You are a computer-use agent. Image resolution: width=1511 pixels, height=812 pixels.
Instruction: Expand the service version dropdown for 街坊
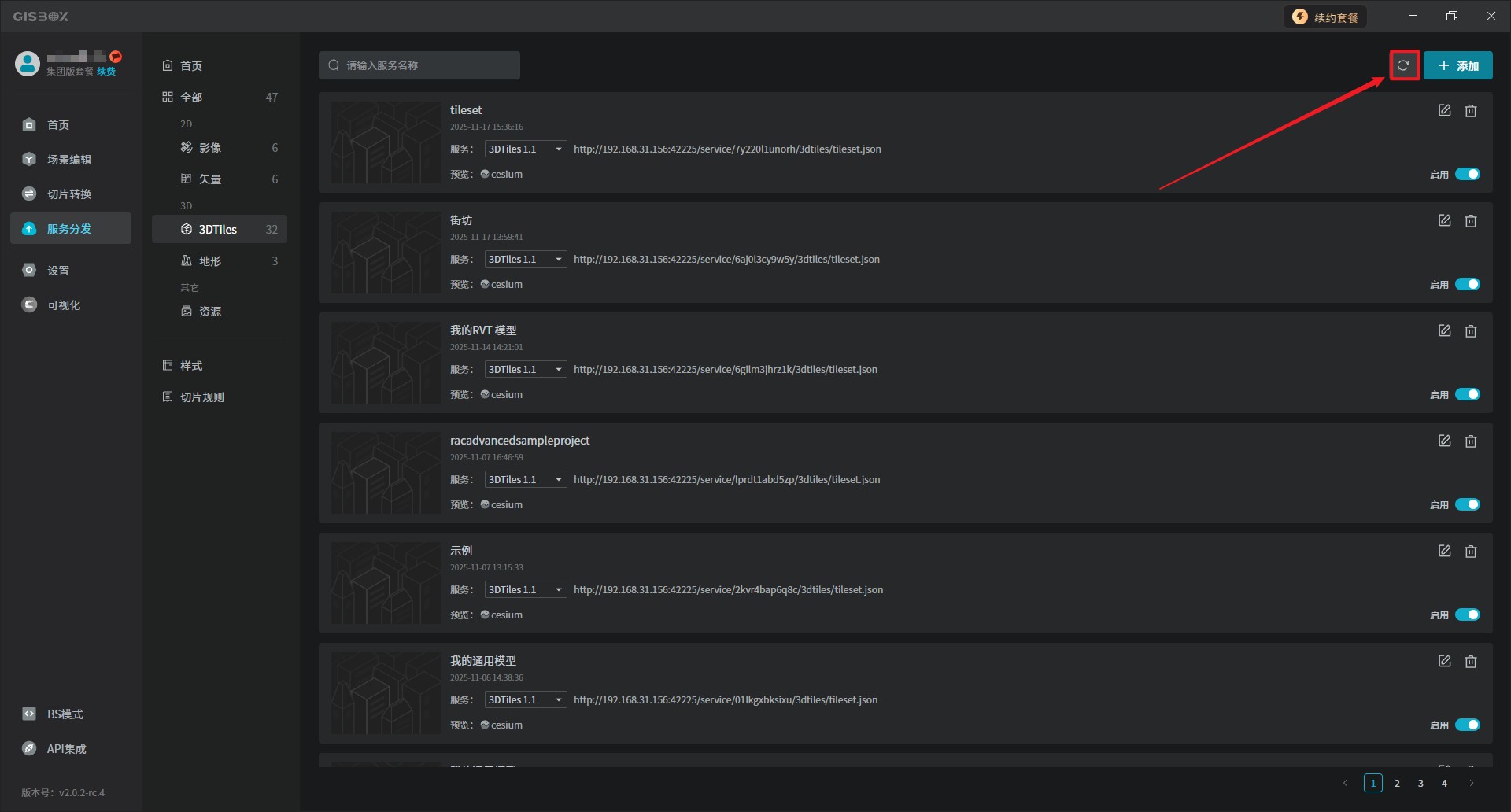pyautogui.click(x=525, y=259)
